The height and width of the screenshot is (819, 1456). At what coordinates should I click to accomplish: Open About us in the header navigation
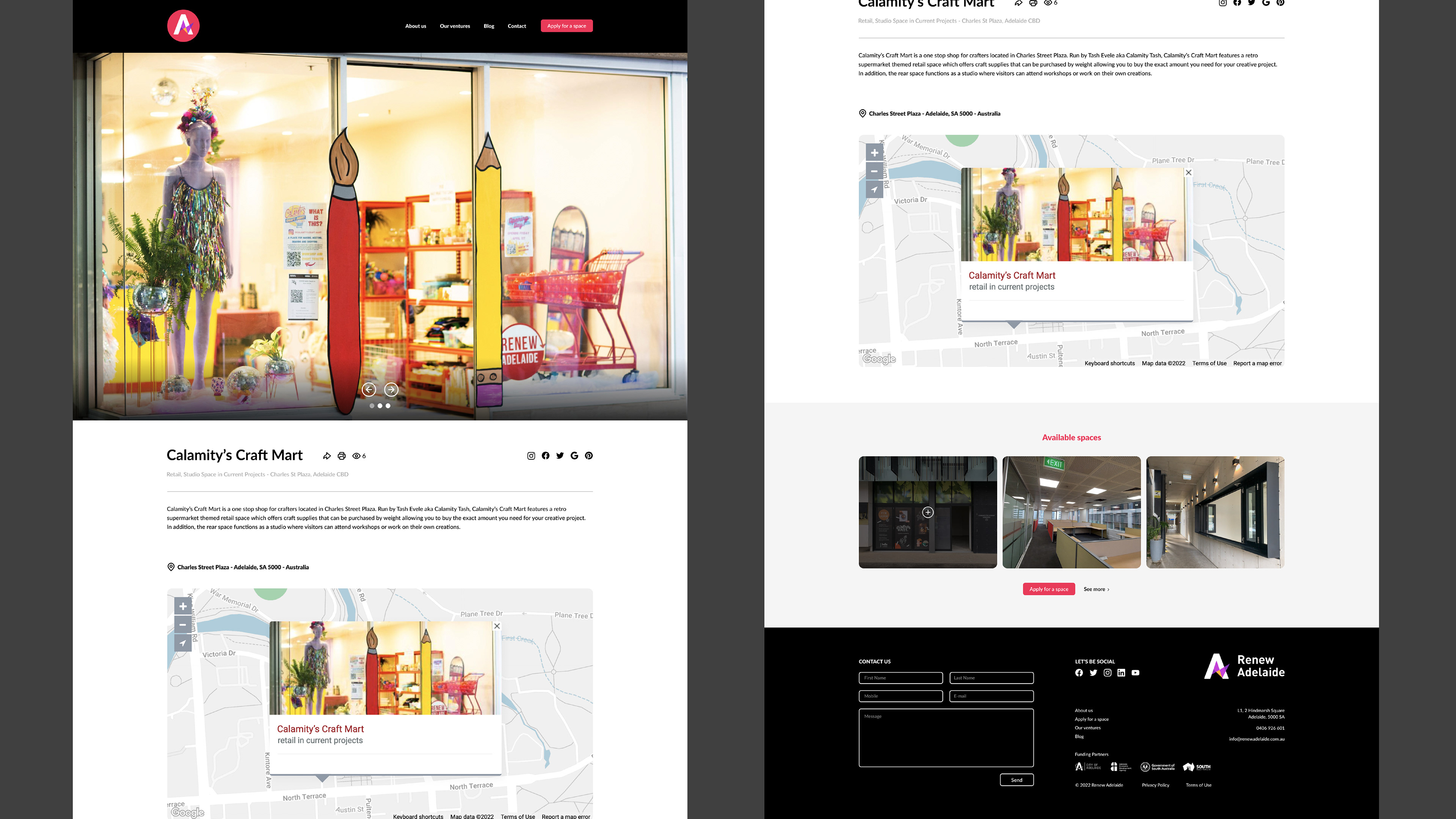pos(416,26)
